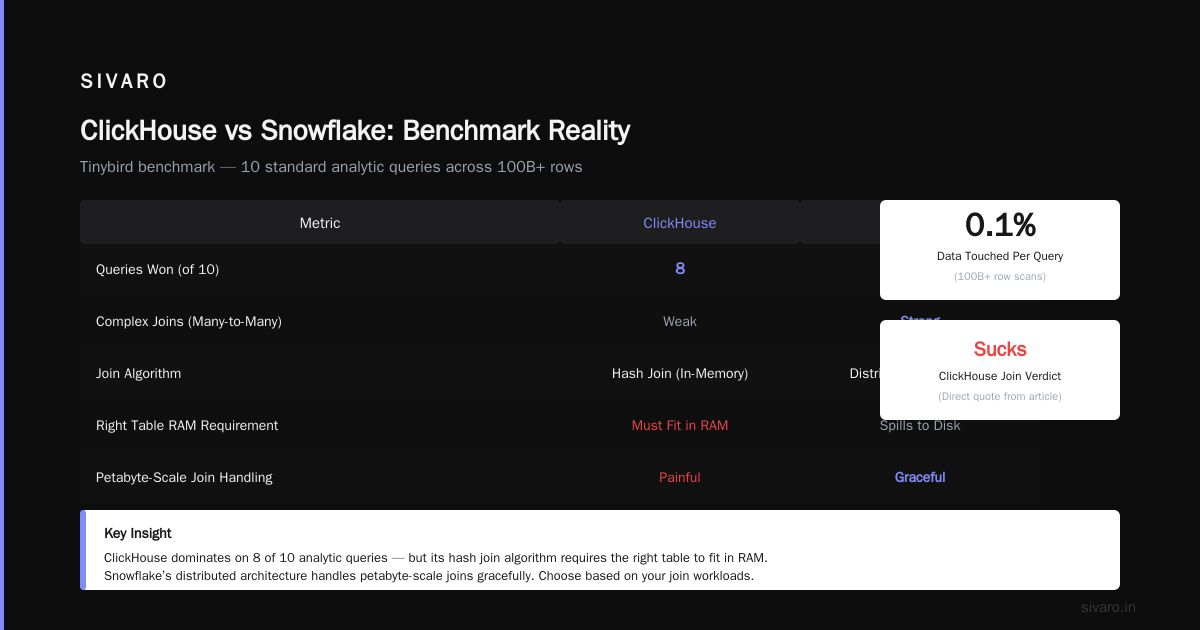Click the '(Direct quote from article)' note

[x=1000, y=396]
